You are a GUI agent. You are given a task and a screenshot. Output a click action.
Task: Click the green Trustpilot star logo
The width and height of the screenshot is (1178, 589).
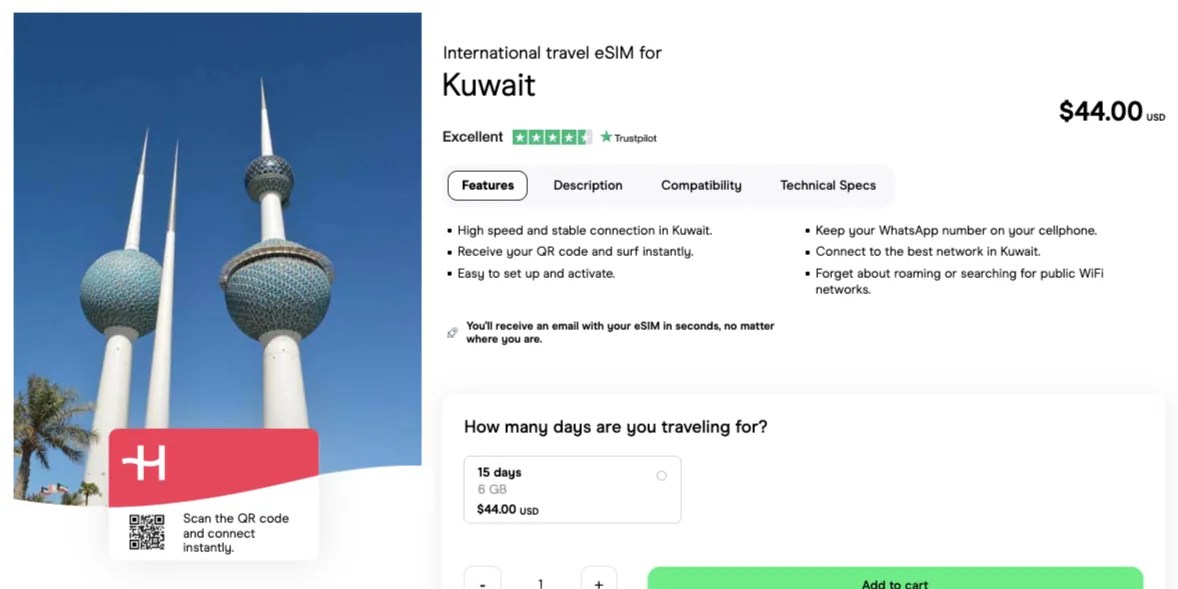pyautogui.click(x=606, y=136)
